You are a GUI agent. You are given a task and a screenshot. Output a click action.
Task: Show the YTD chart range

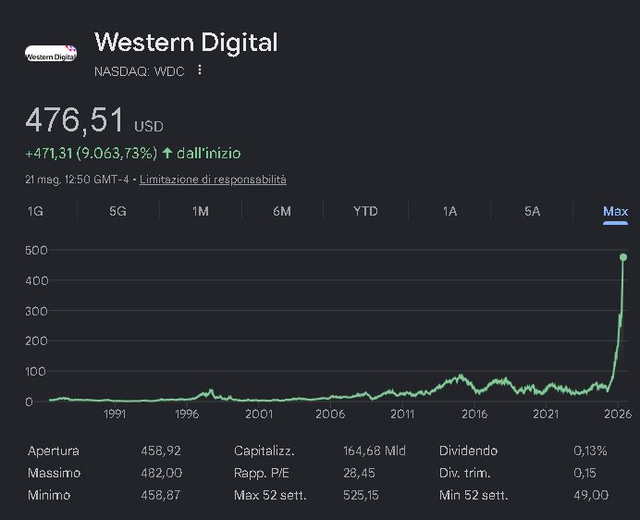(365, 211)
